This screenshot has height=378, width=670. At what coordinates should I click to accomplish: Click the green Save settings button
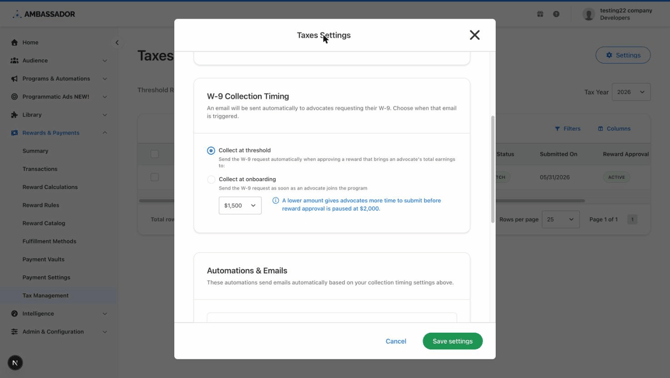click(x=453, y=341)
